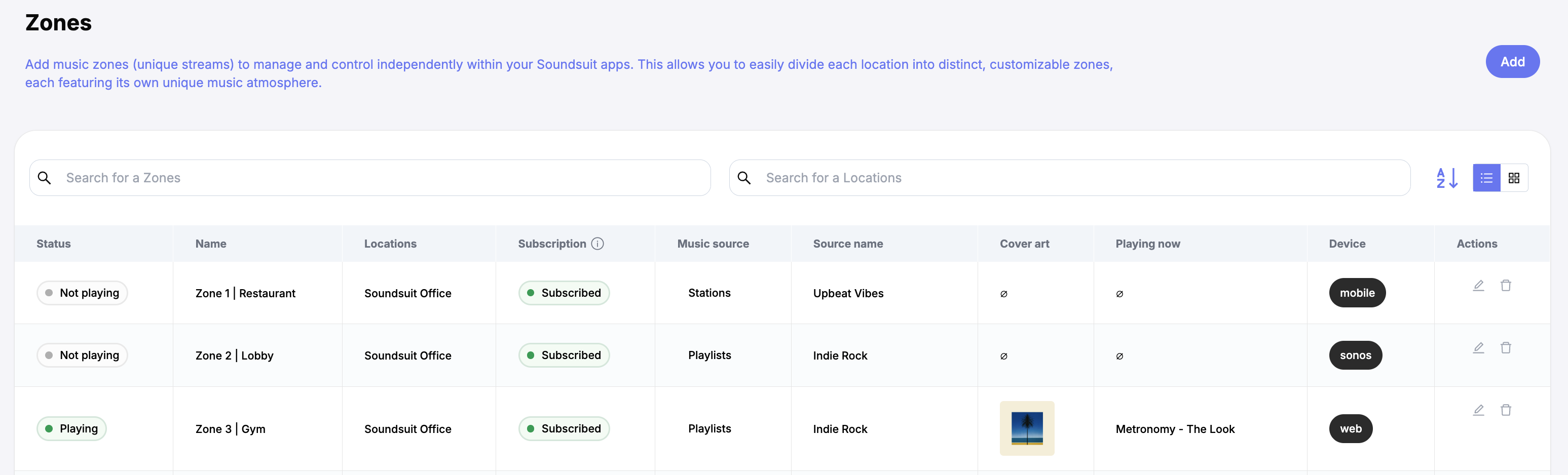Viewport: 1568px width, 475px height.
Task: Select the mobile device badge
Action: [x=1357, y=293]
